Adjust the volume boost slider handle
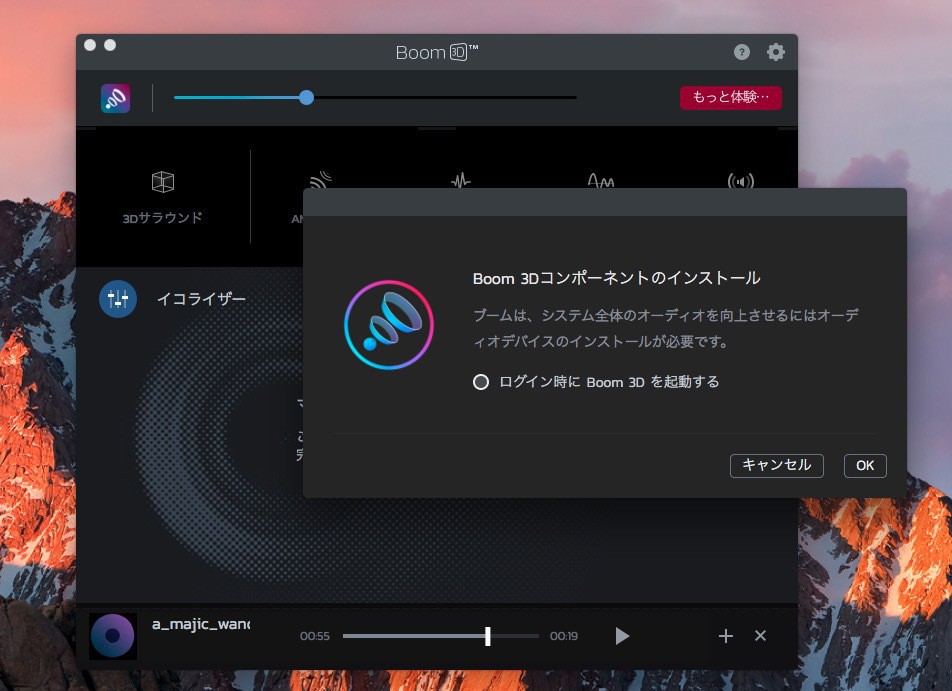The width and height of the screenshot is (952, 691). [x=307, y=97]
